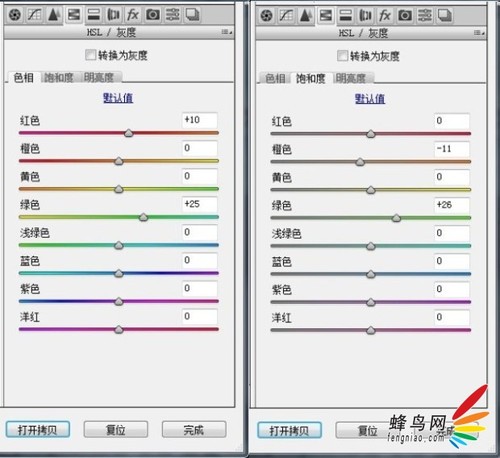Open the Snapshots icon in the Saturation window
The image size is (500, 458).
(444, 16)
